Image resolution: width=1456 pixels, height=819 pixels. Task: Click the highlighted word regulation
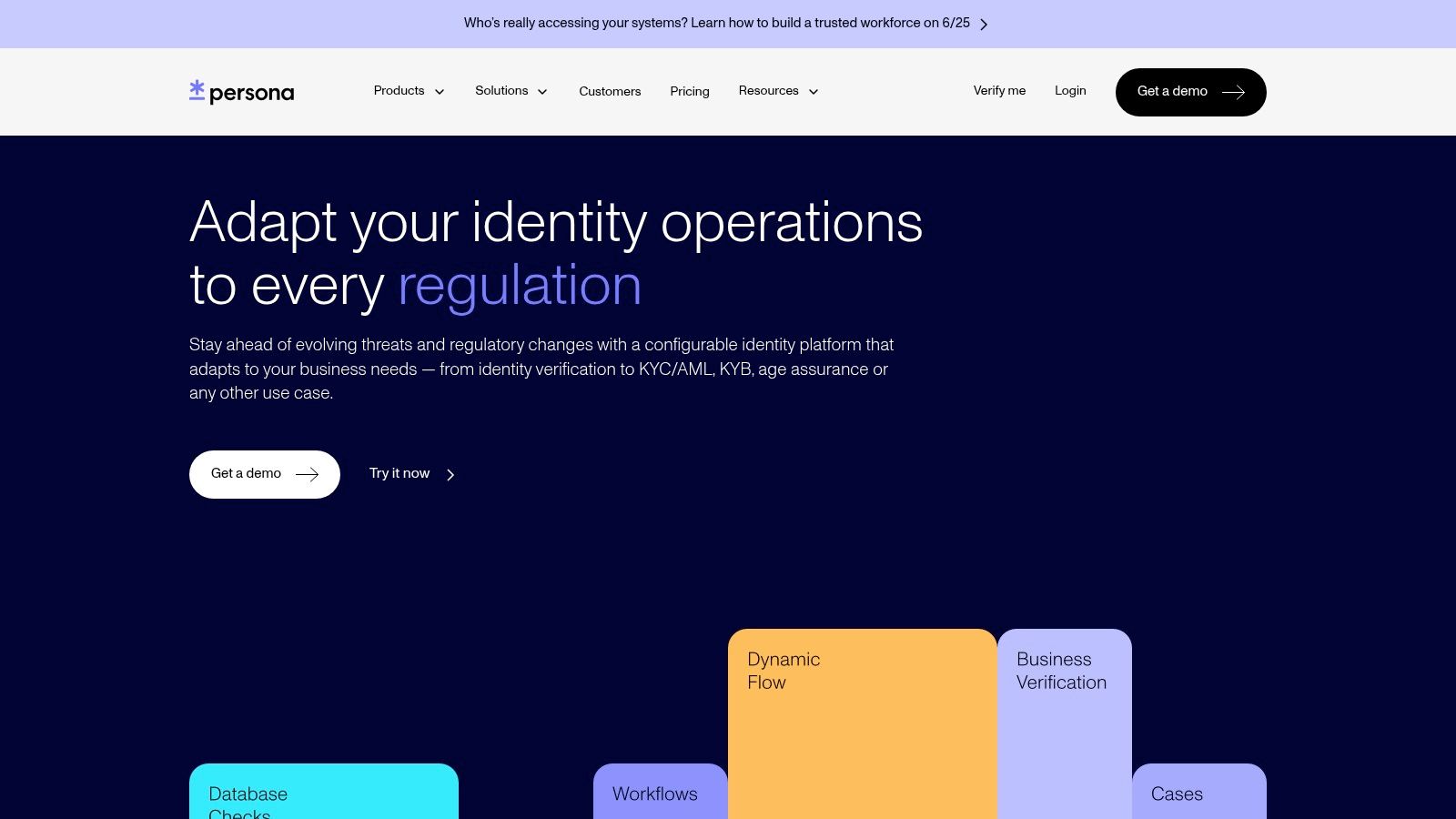[520, 286]
